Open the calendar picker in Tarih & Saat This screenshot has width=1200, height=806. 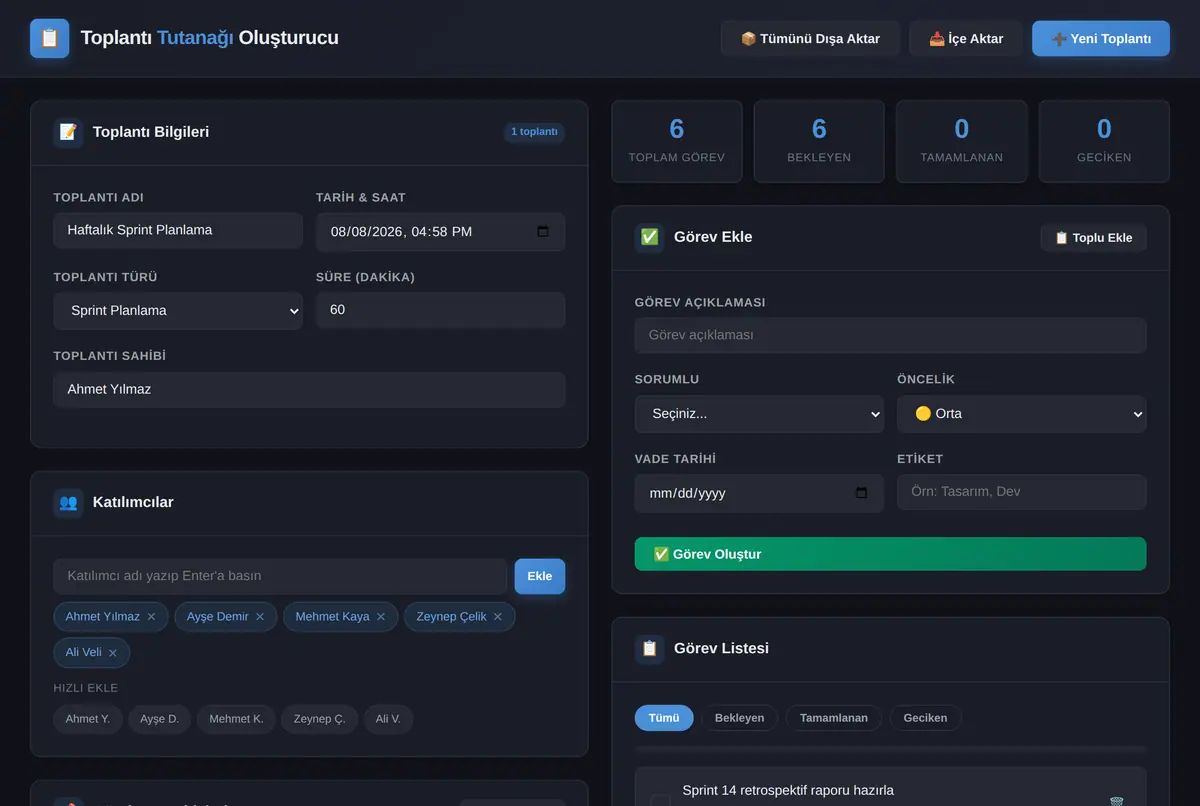click(x=543, y=231)
